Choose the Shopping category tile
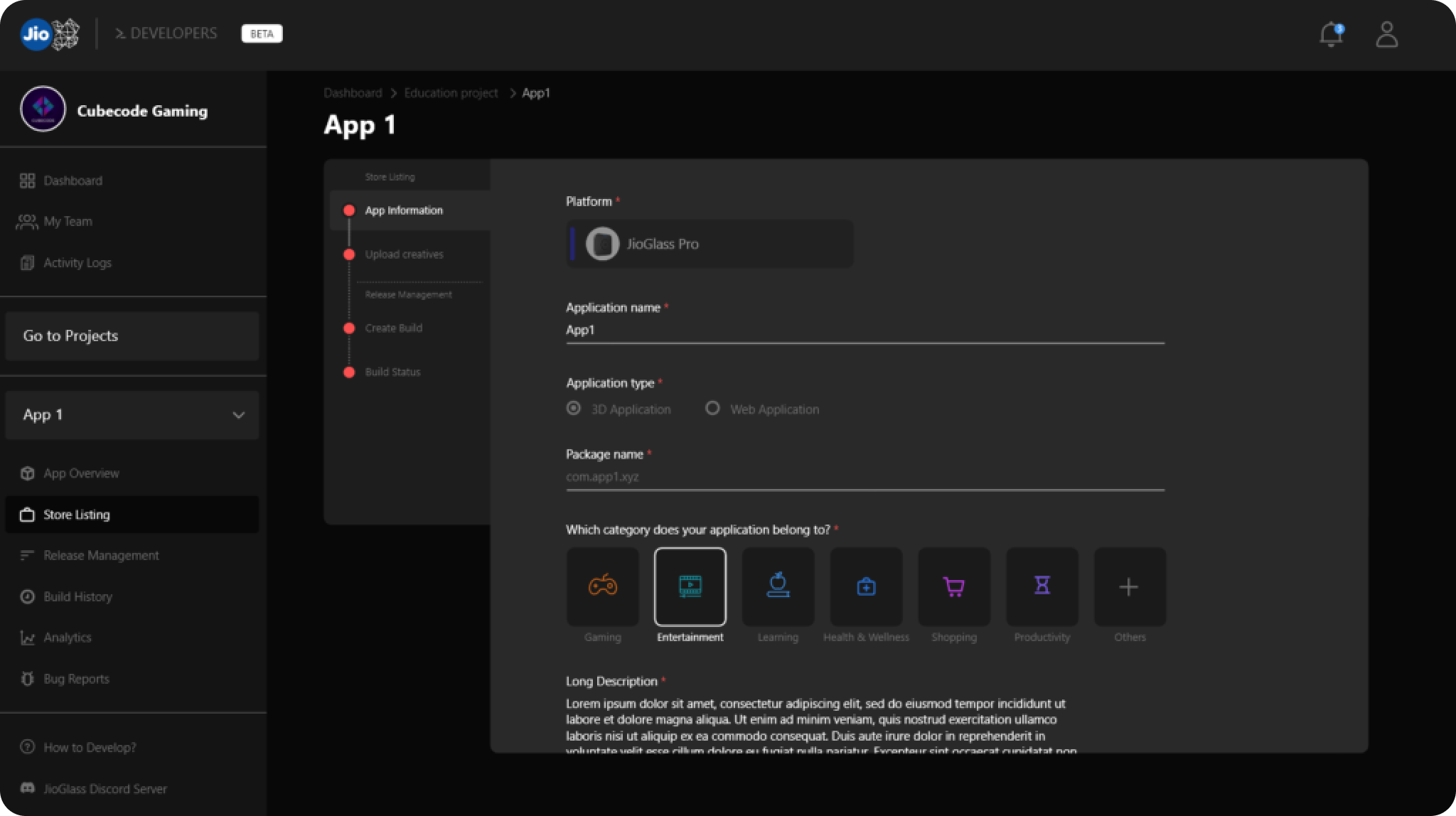 click(954, 587)
